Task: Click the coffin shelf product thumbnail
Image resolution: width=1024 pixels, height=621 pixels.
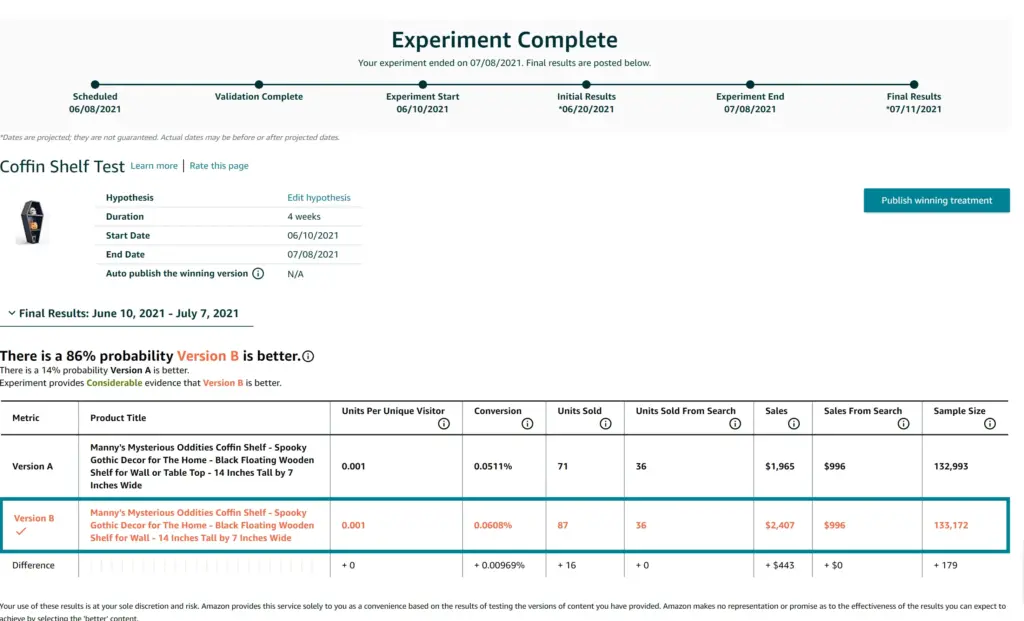Action: point(32,221)
